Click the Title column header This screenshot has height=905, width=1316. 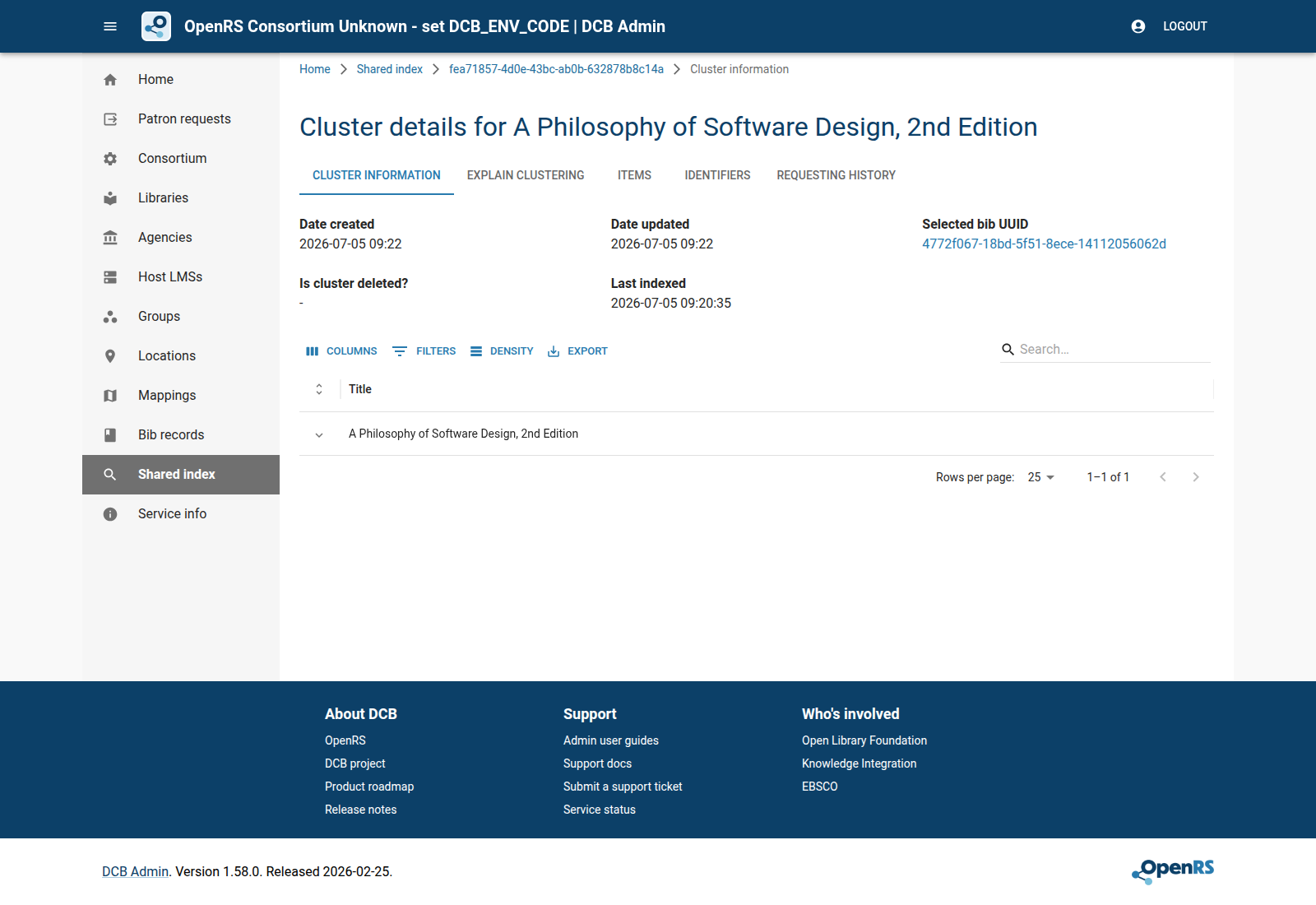click(x=360, y=389)
